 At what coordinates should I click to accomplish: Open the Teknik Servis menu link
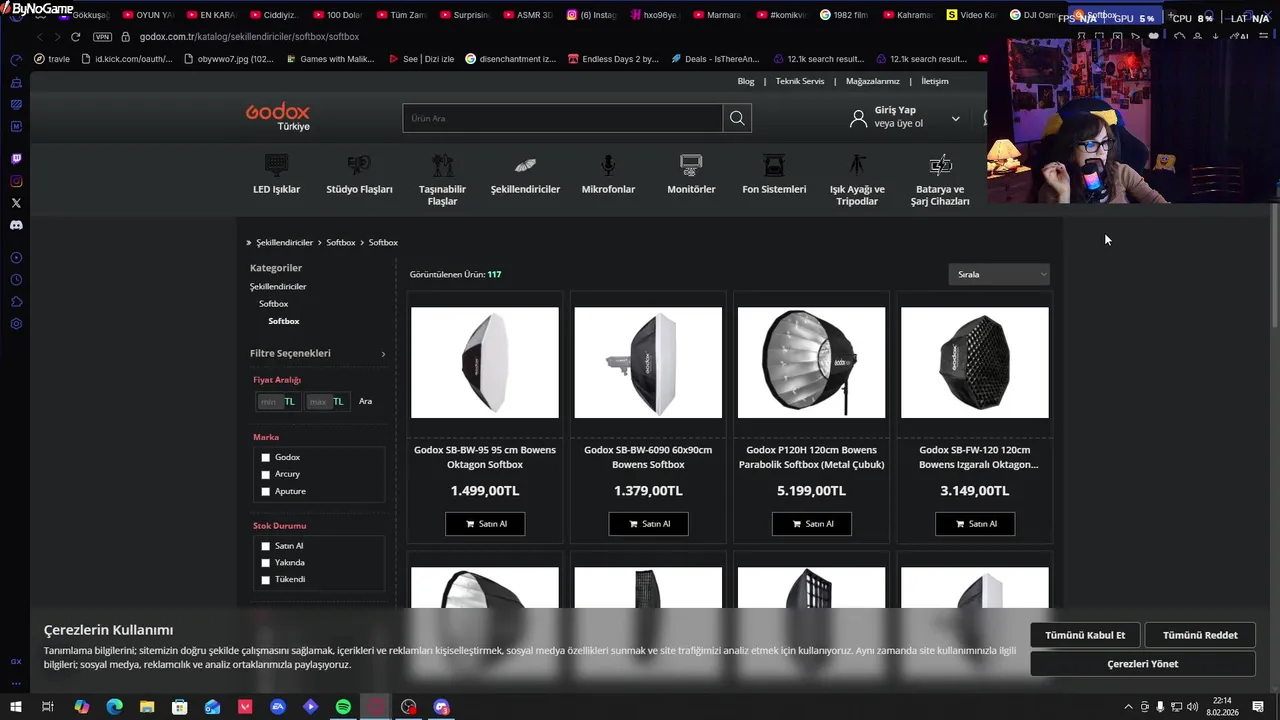point(800,81)
